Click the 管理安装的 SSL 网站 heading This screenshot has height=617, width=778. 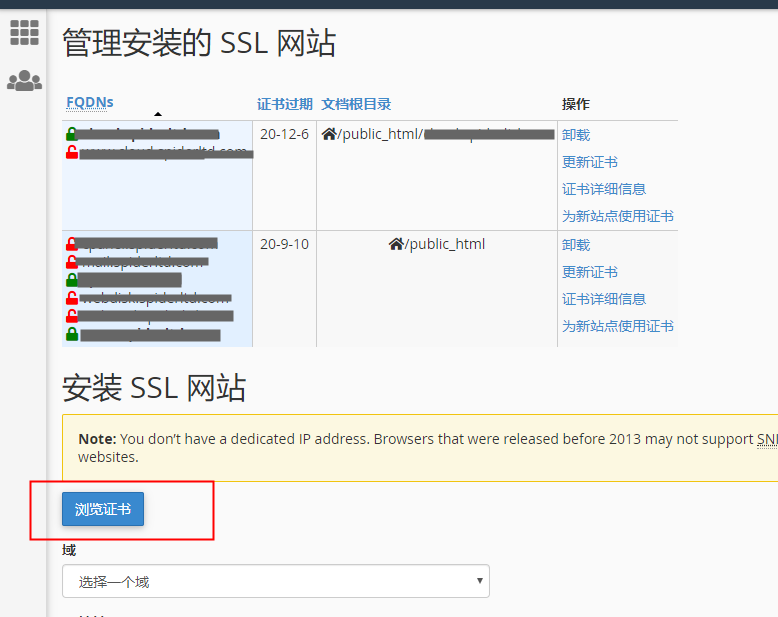[x=199, y=43]
